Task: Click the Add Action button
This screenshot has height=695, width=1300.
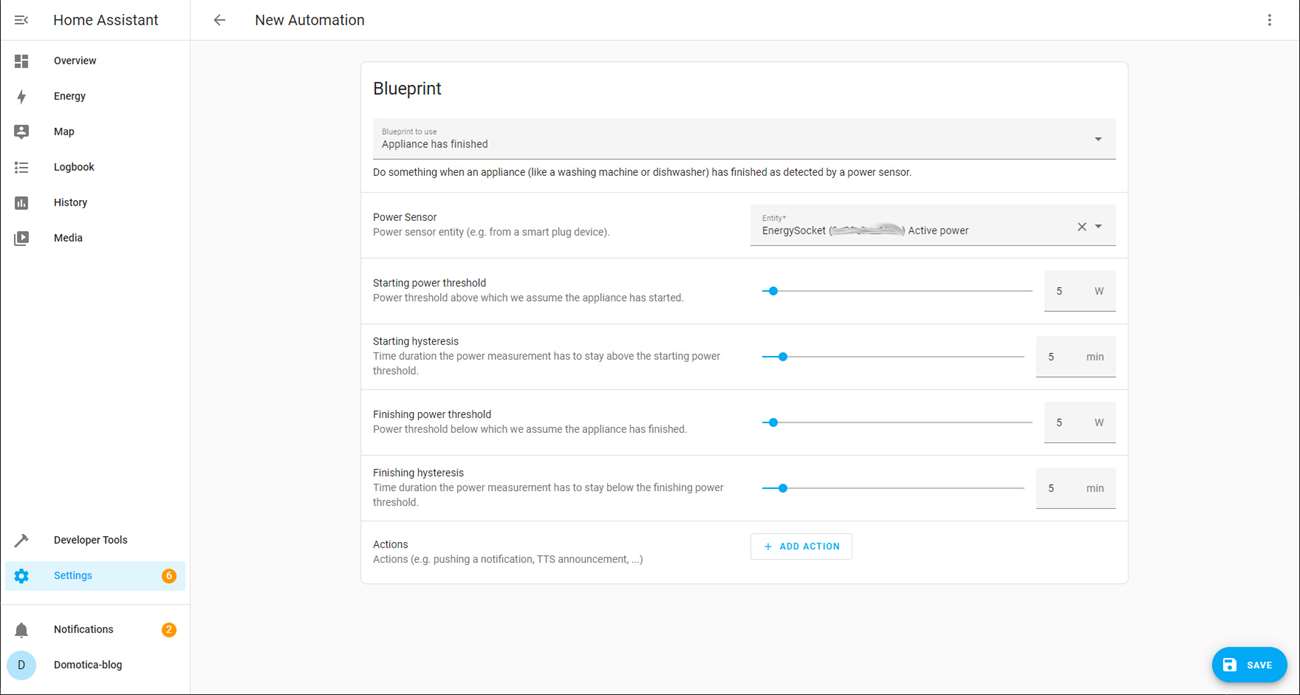Action: point(801,547)
